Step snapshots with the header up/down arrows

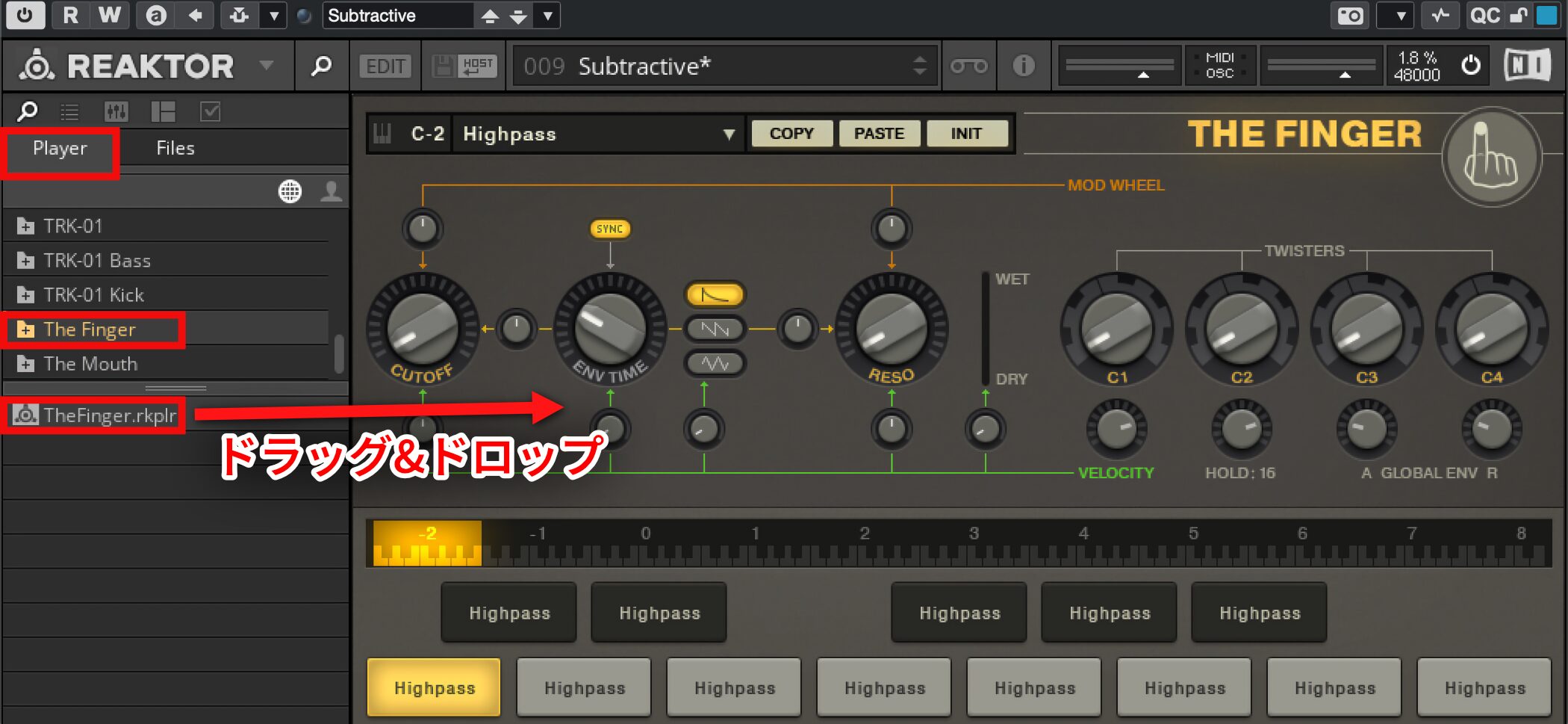tap(920, 66)
